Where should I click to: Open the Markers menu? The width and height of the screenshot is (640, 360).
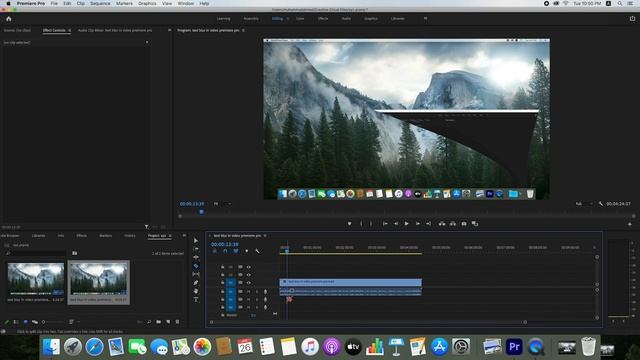pos(124,3)
